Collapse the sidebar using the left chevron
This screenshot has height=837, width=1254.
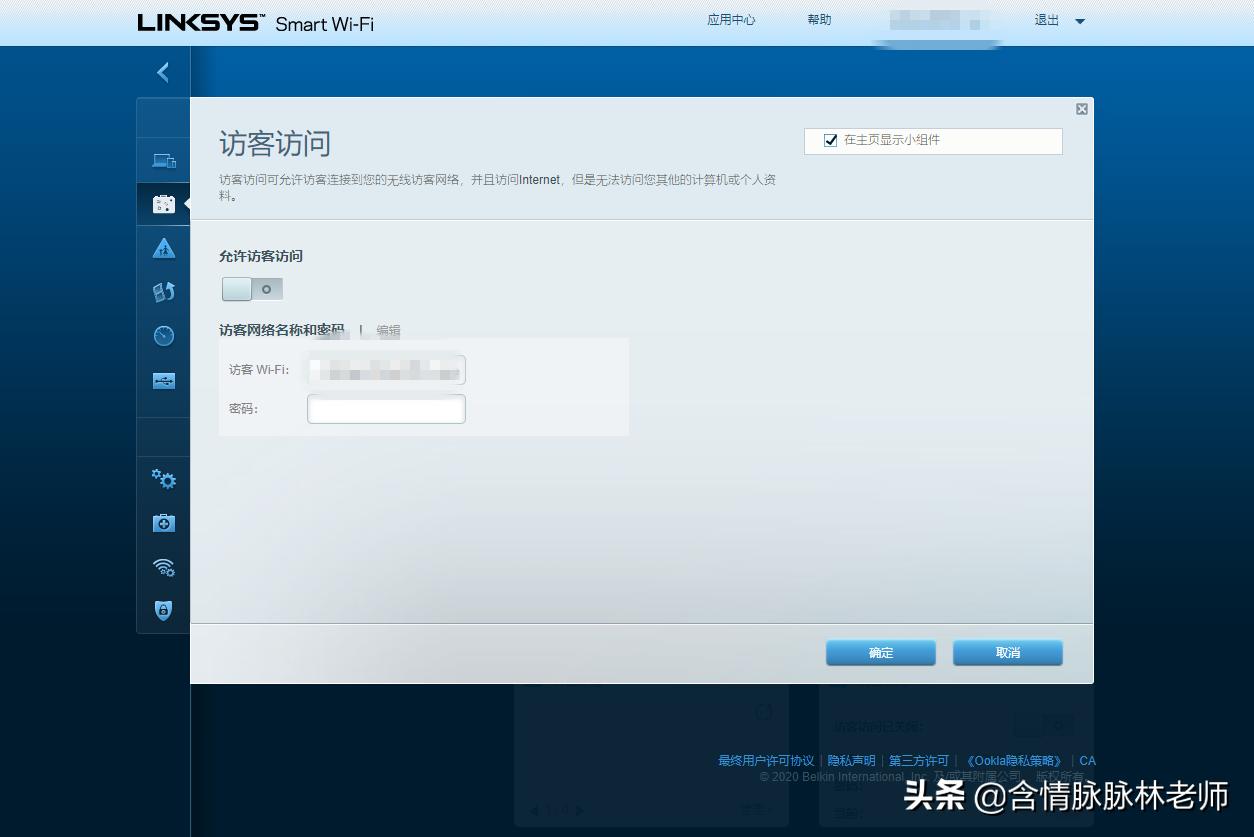pyautogui.click(x=162, y=71)
